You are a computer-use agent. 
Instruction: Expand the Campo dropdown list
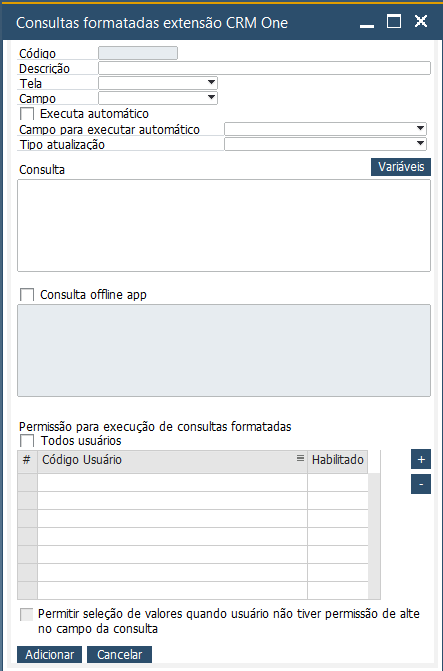coord(158,98)
